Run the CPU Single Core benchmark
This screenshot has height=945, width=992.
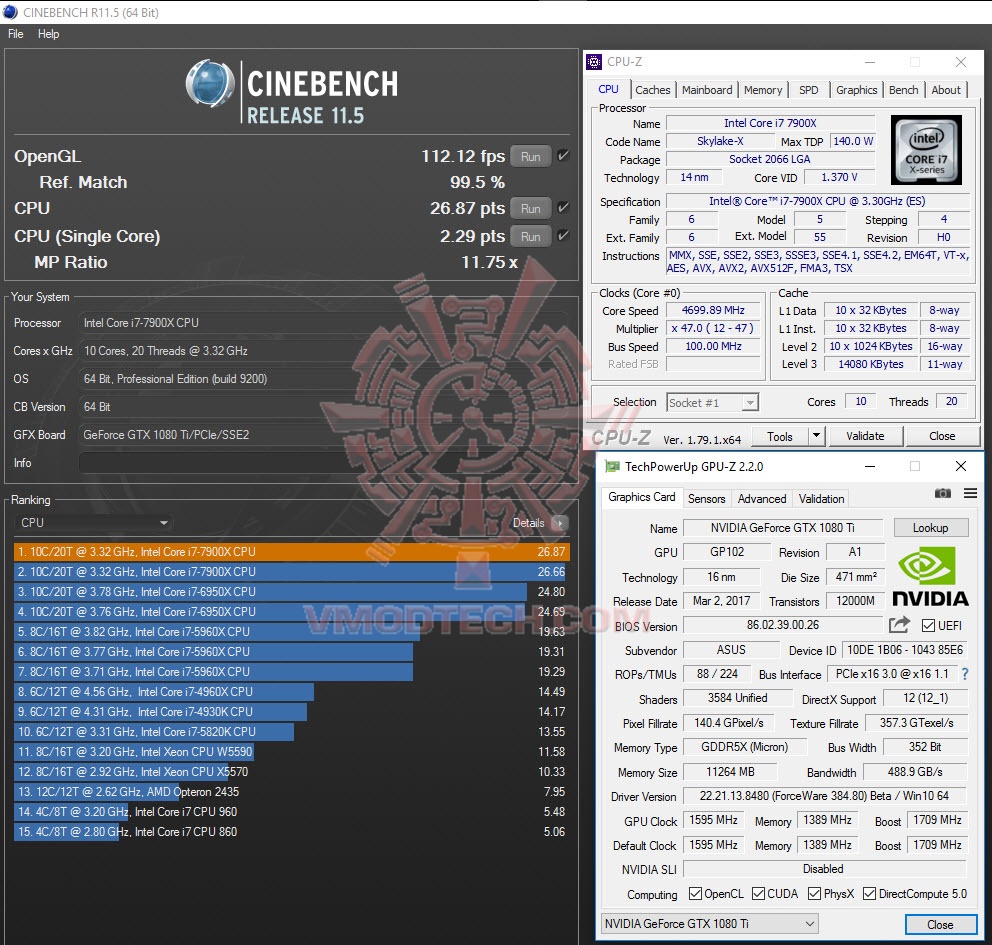(530, 237)
